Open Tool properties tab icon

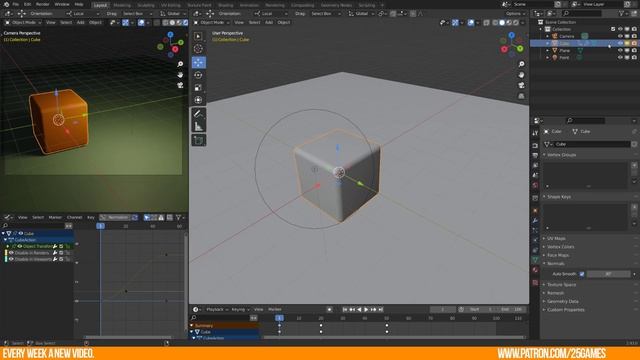[x=535, y=133]
